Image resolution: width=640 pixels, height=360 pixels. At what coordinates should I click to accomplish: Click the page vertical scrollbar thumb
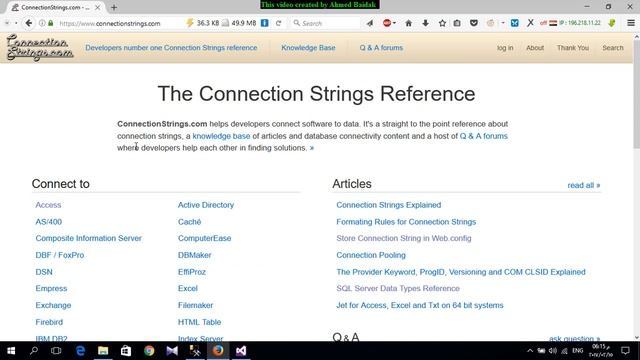636,94
